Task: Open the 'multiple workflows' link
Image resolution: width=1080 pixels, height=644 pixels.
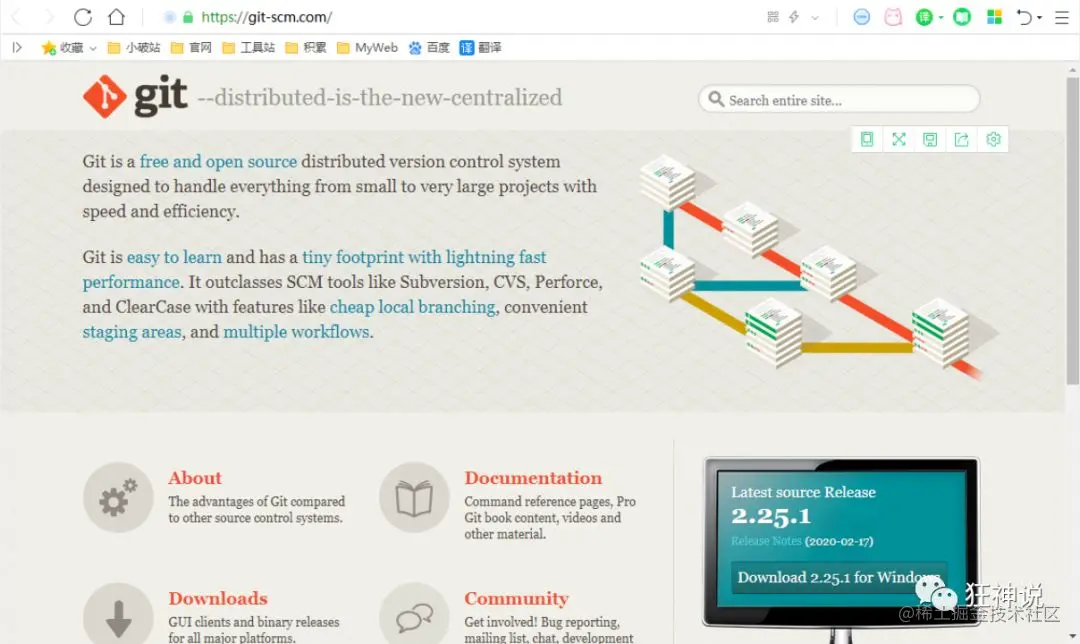Action: [297, 332]
